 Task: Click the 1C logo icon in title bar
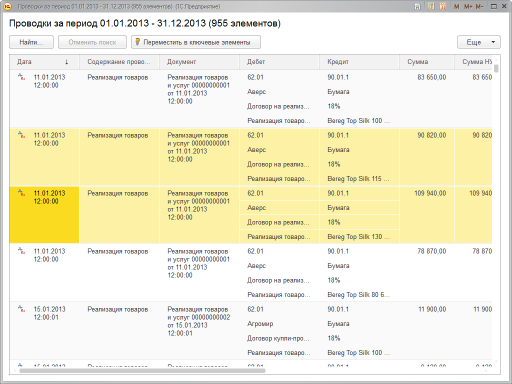point(7,6)
